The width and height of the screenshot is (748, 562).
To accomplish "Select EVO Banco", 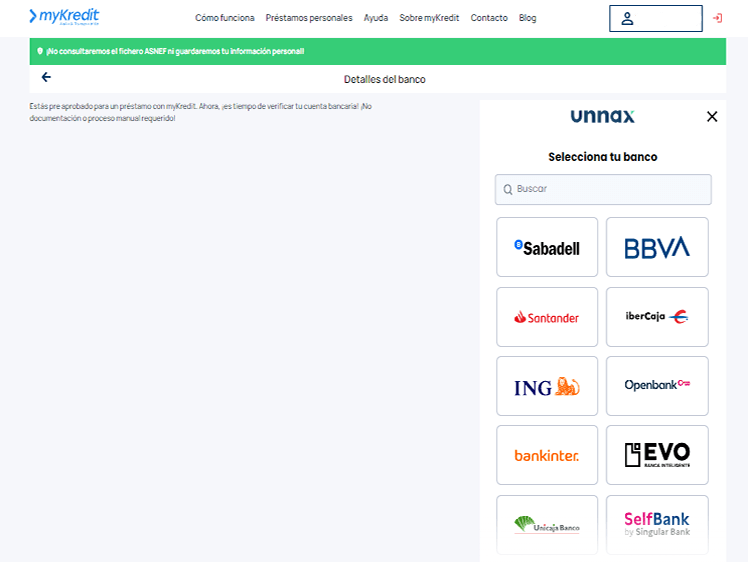I will click(657, 455).
